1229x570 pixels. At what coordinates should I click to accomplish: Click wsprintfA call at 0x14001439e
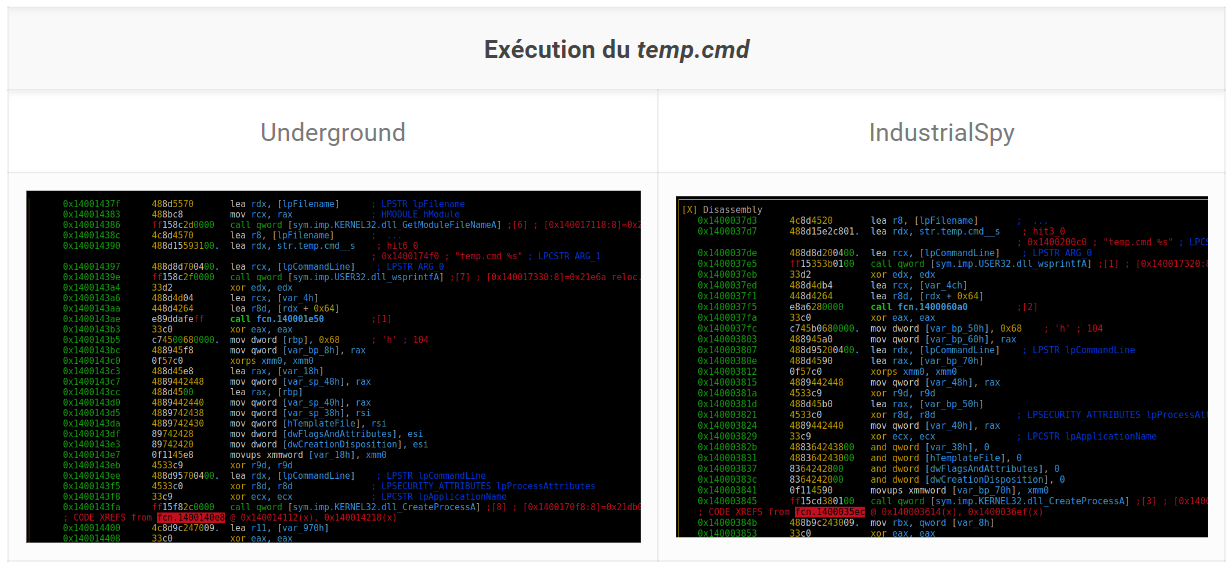tap(337, 277)
